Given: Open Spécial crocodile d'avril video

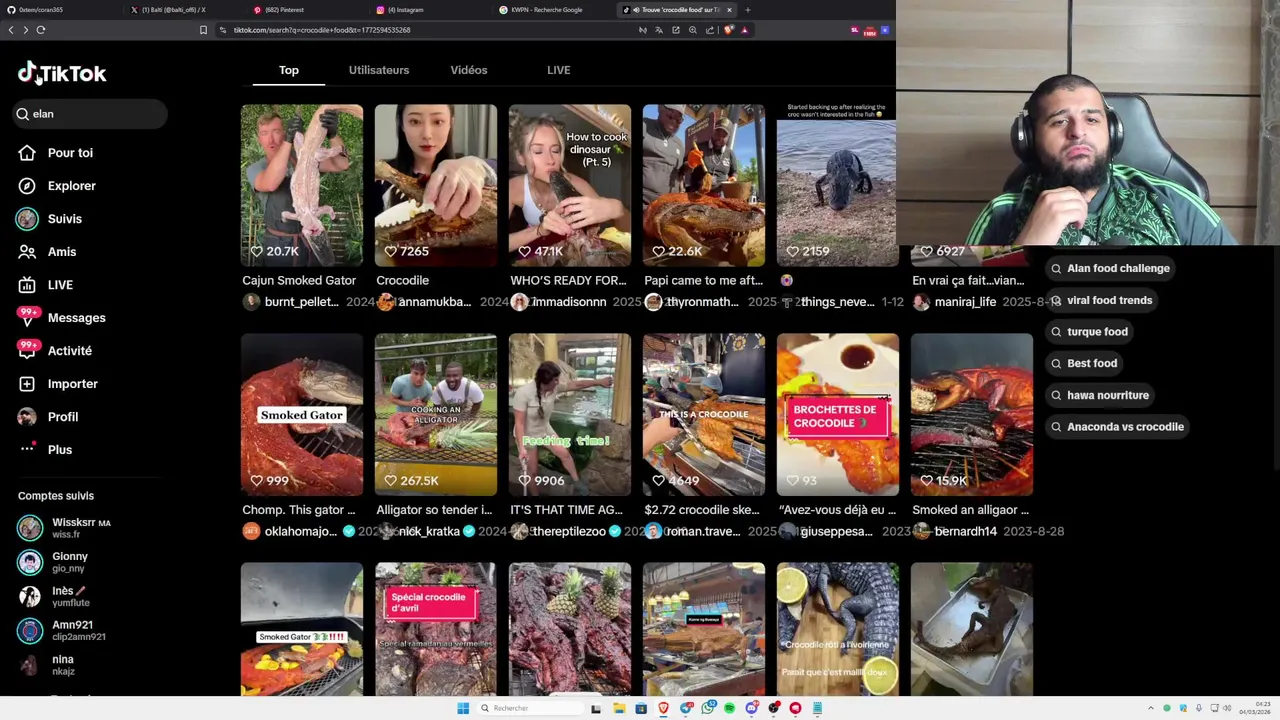Looking at the screenshot, I should (x=436, y=629).
